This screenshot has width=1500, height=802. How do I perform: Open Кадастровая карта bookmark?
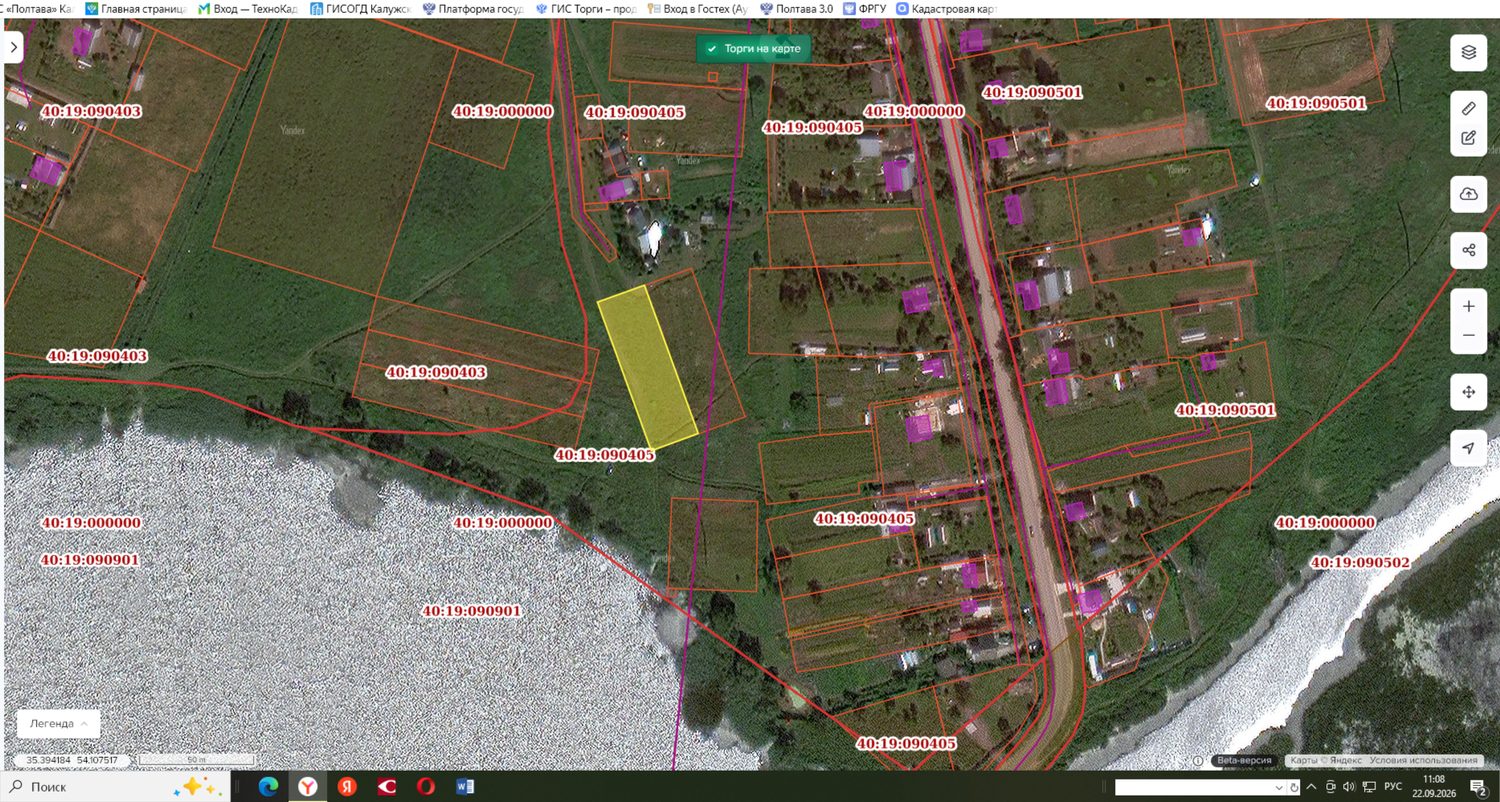tap(947, 8)
